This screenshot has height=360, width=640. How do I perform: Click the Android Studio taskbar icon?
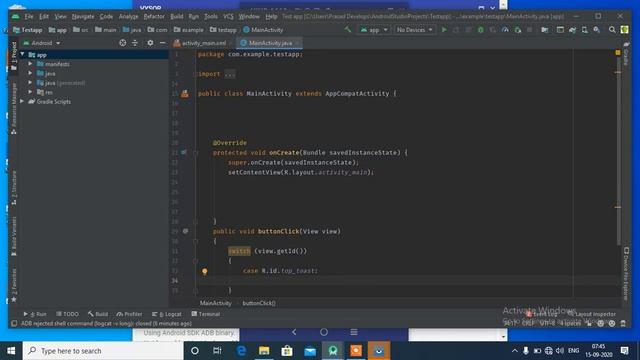coord(333,351)
